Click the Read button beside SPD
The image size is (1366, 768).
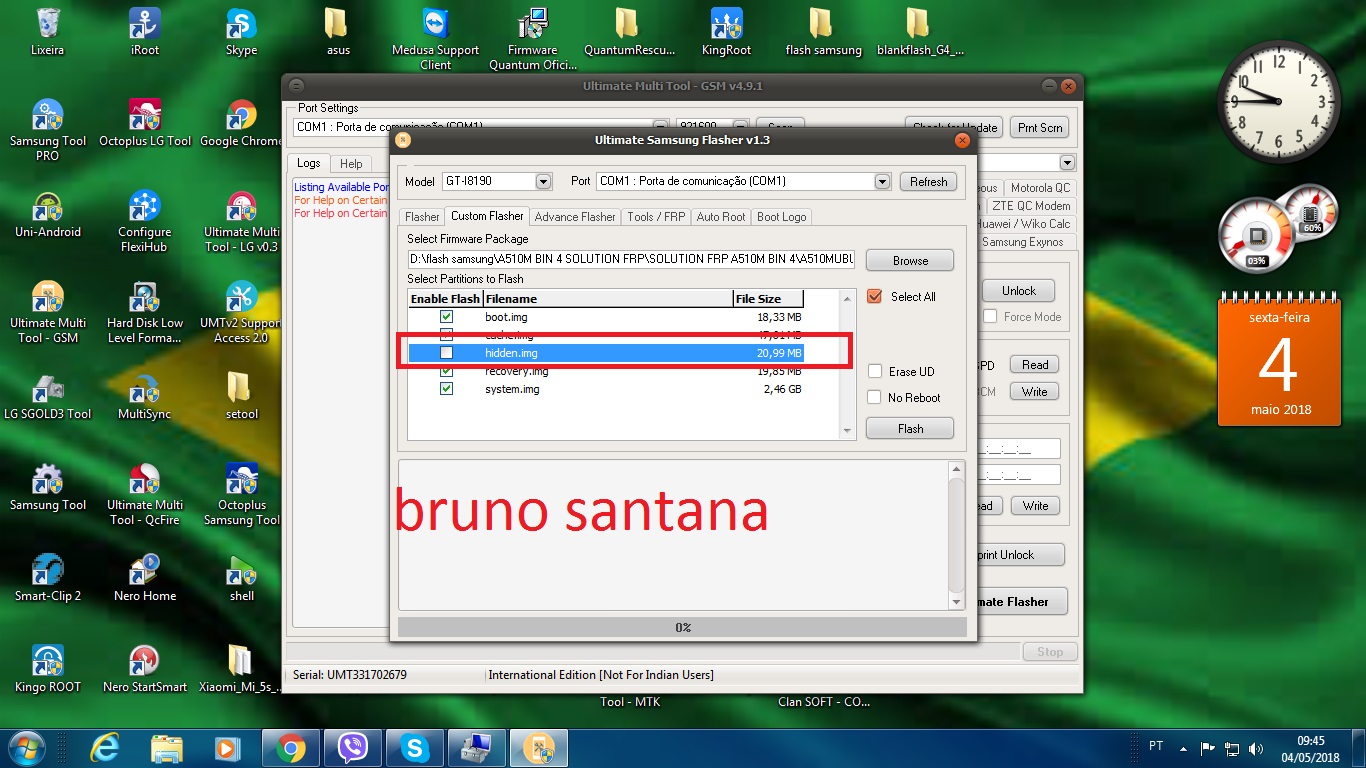(1035, 365)
